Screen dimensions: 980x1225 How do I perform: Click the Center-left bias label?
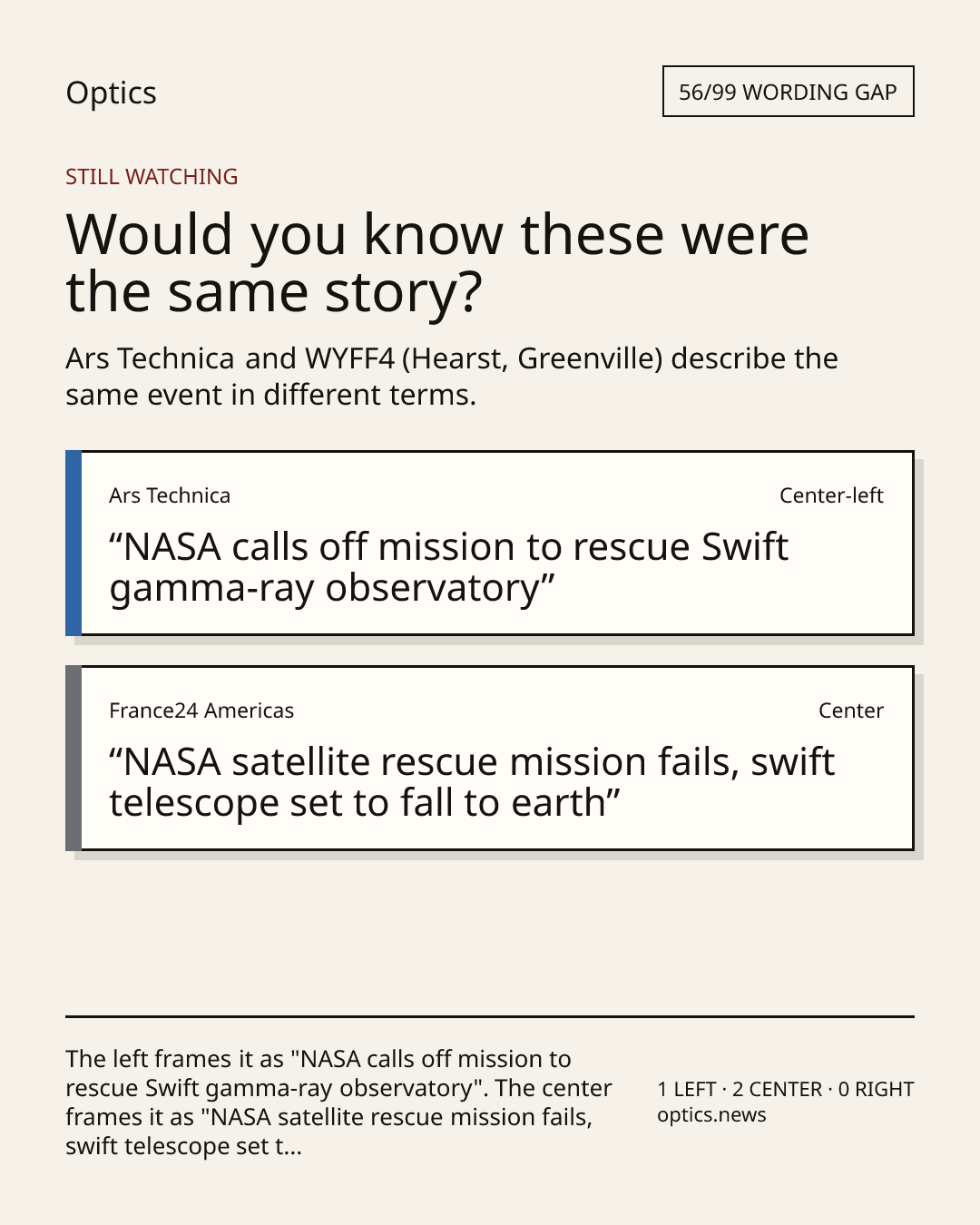point(831,495)
